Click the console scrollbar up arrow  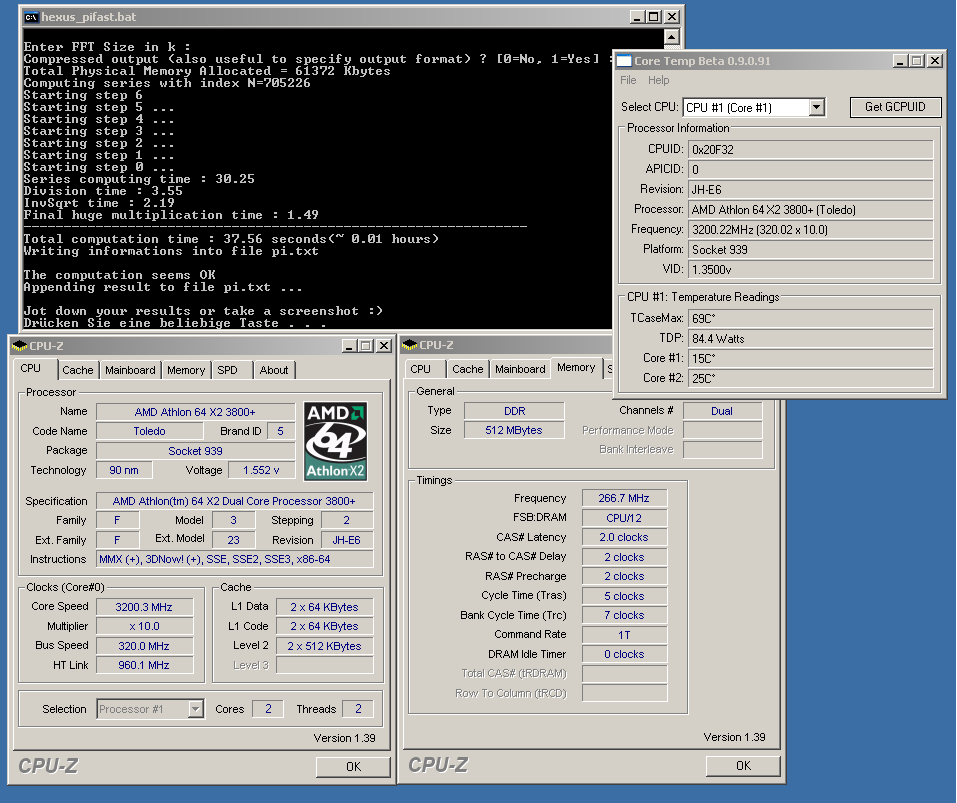click(671, 38)
